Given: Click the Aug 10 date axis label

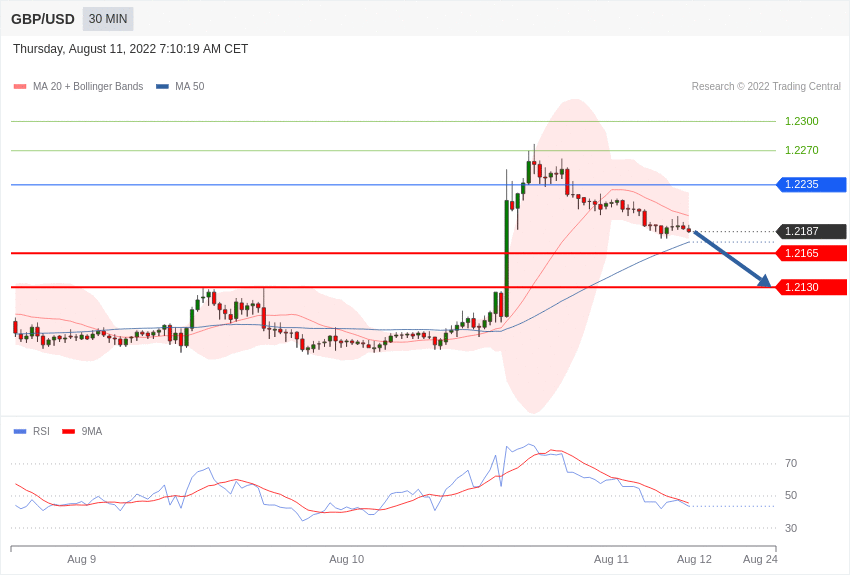Looking at the screenshot, I should (347, 559).
